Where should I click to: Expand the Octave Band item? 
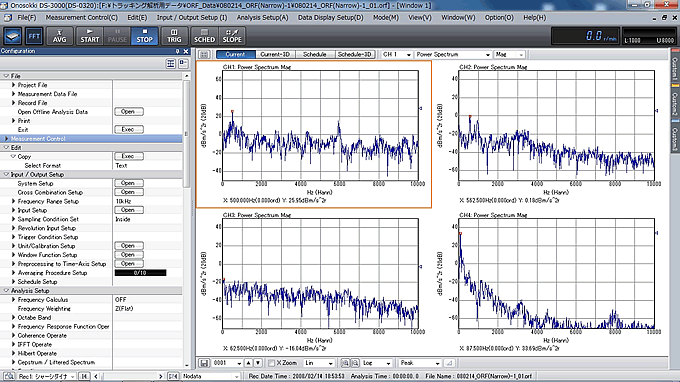tap(13, 317)
